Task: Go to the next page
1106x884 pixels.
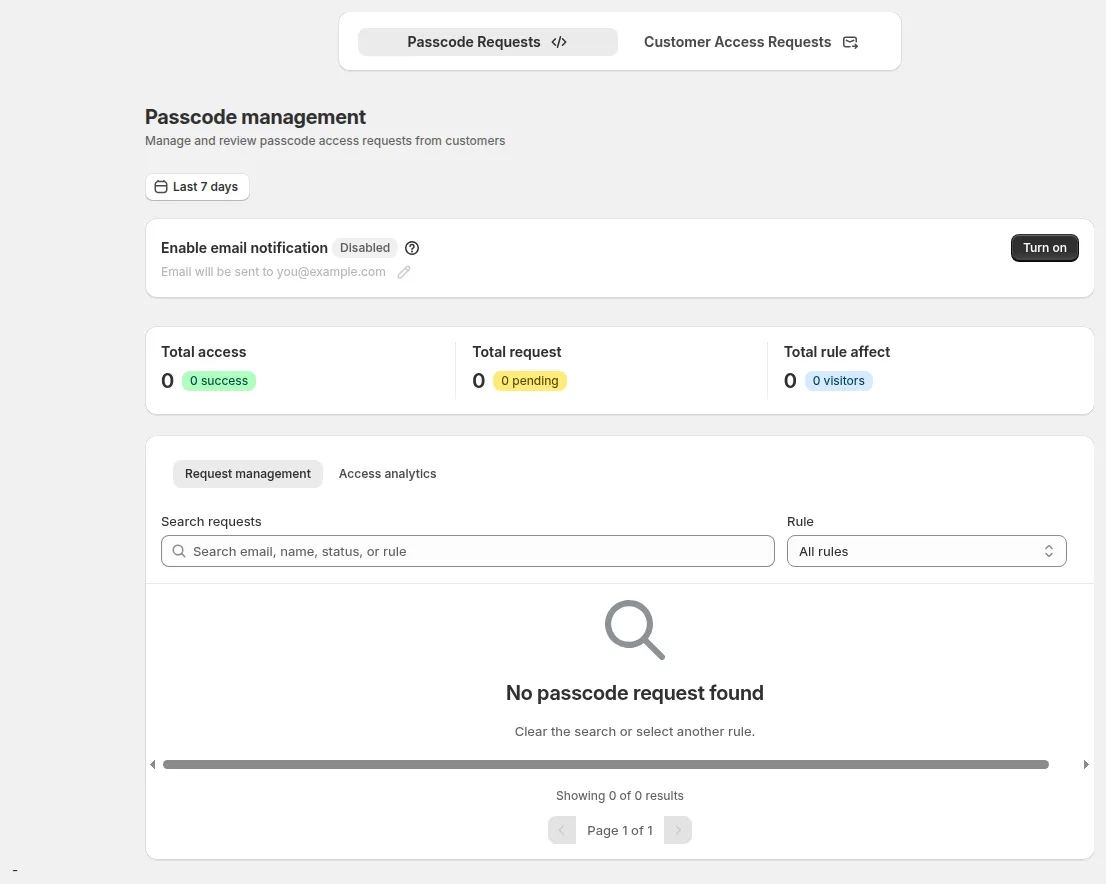Action: [x=678, y=830]
